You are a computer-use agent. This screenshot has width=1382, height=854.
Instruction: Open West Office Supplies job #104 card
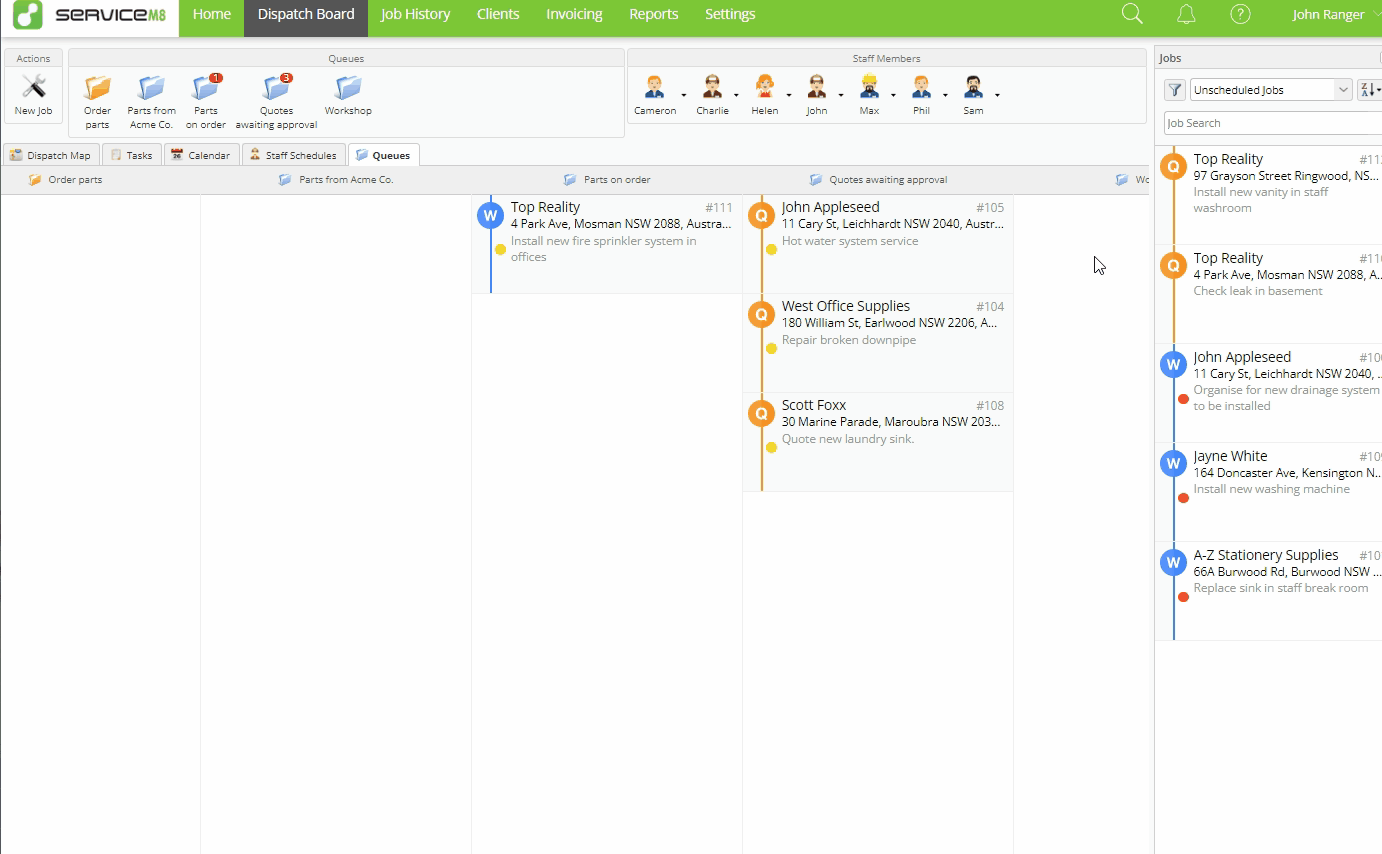point(878,343)
